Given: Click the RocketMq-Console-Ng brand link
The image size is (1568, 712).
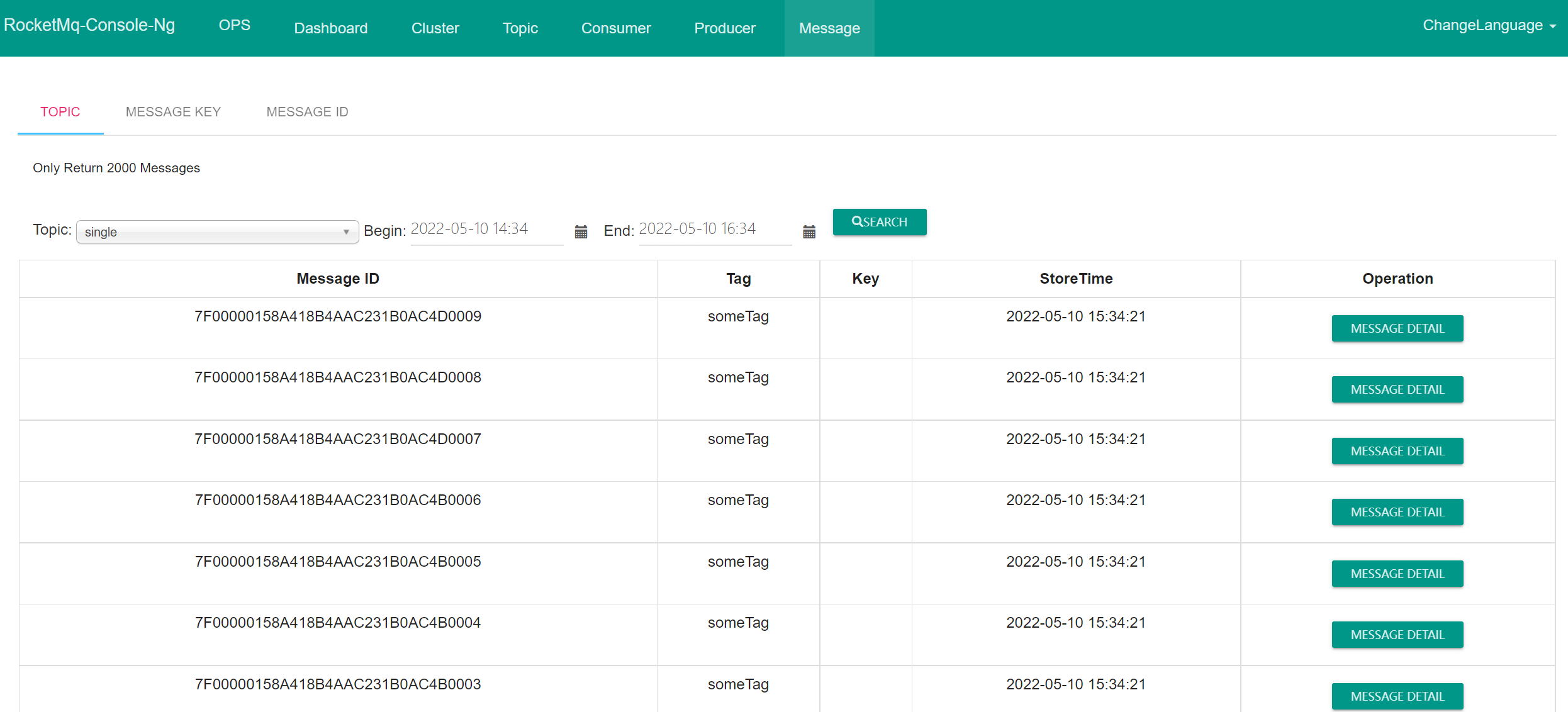Looking at the screenshot, I should (89, 25).
